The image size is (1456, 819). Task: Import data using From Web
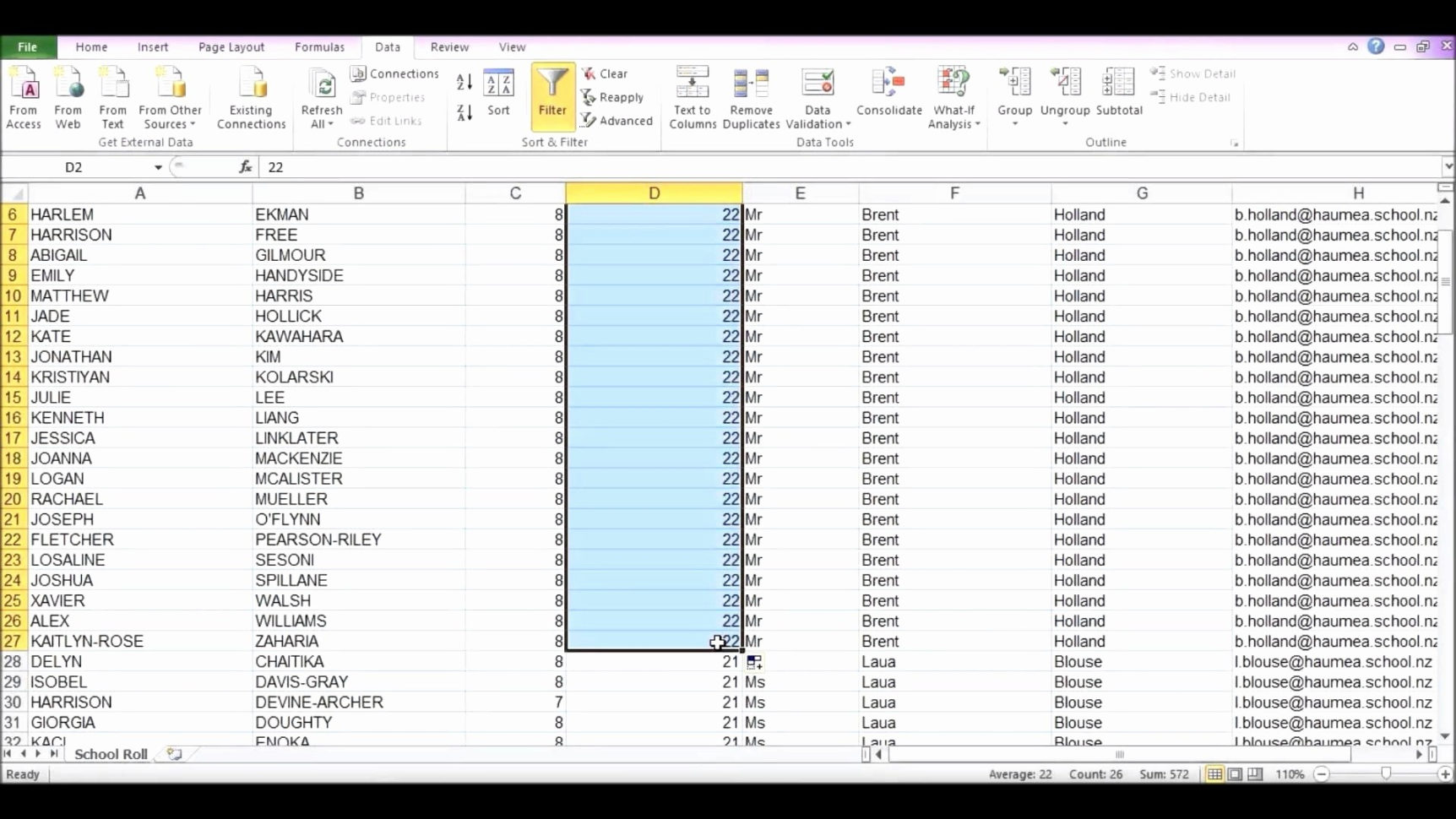[68, 95]
